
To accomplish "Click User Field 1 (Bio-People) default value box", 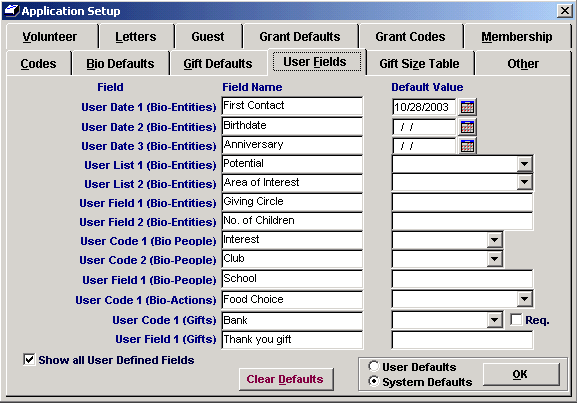I will coord(462,279).
